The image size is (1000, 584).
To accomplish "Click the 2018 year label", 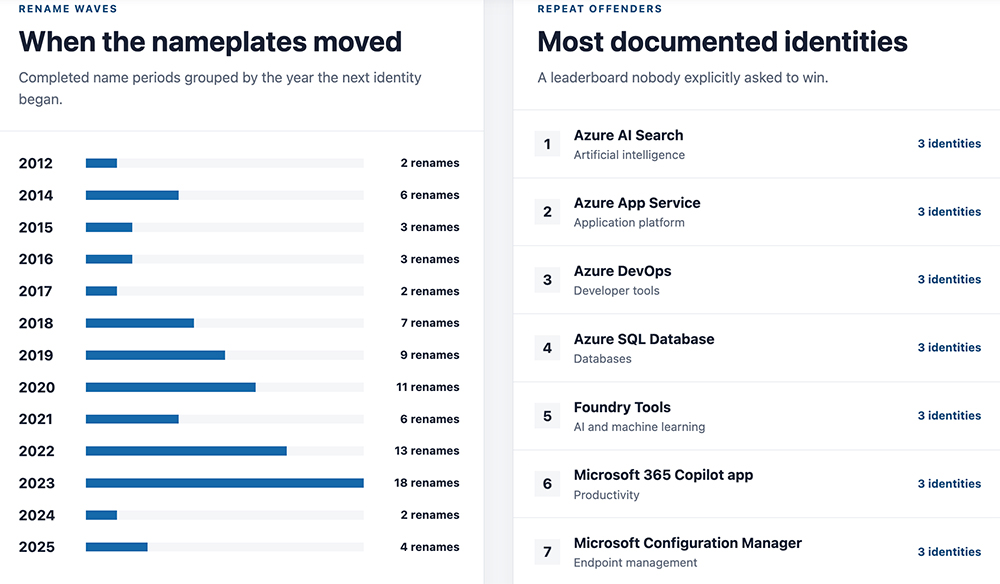I will pyautogui.click(x=36, y=323).
